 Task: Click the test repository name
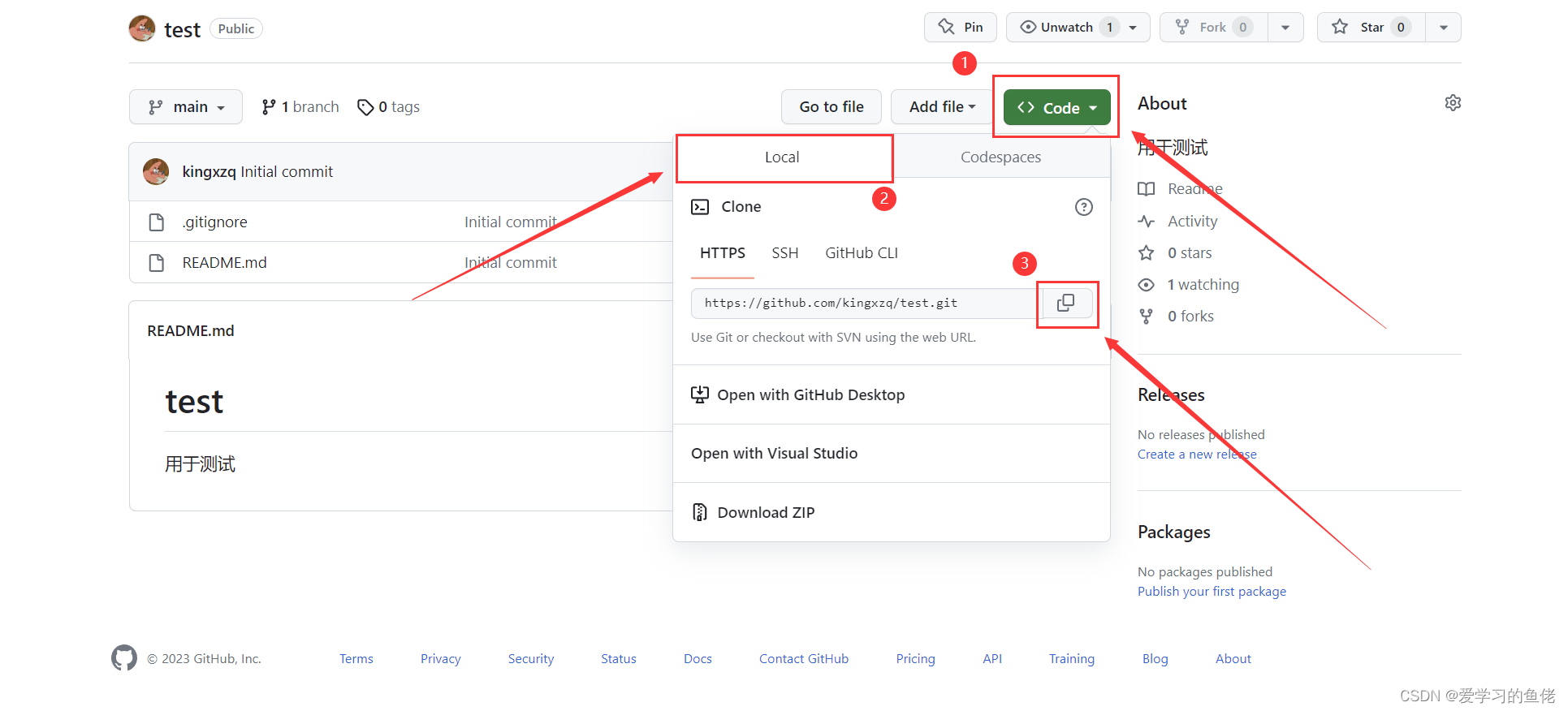pyautogui.click(x=182, y=30)
